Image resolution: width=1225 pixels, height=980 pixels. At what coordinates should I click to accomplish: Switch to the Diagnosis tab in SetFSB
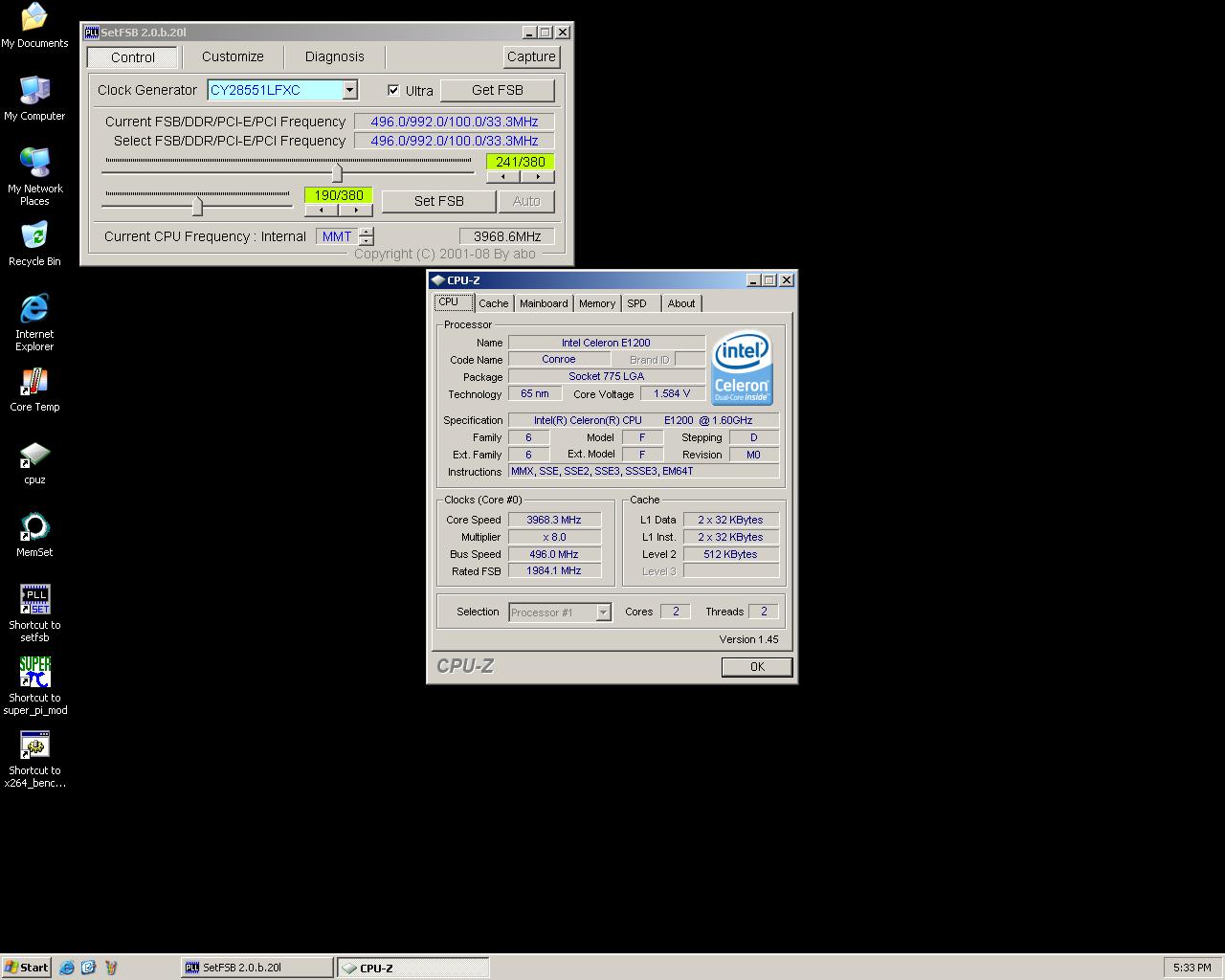tap(334, 56)
